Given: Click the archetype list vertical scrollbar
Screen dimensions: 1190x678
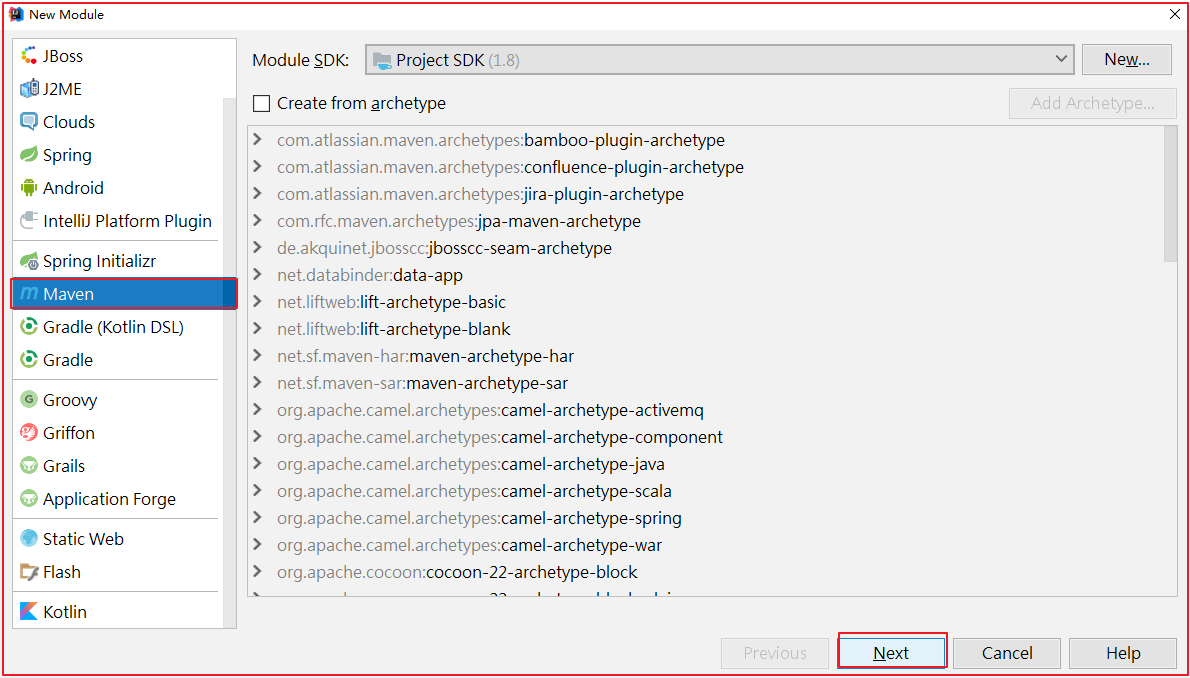Looking at the screenshot, I should point(1170,195).
